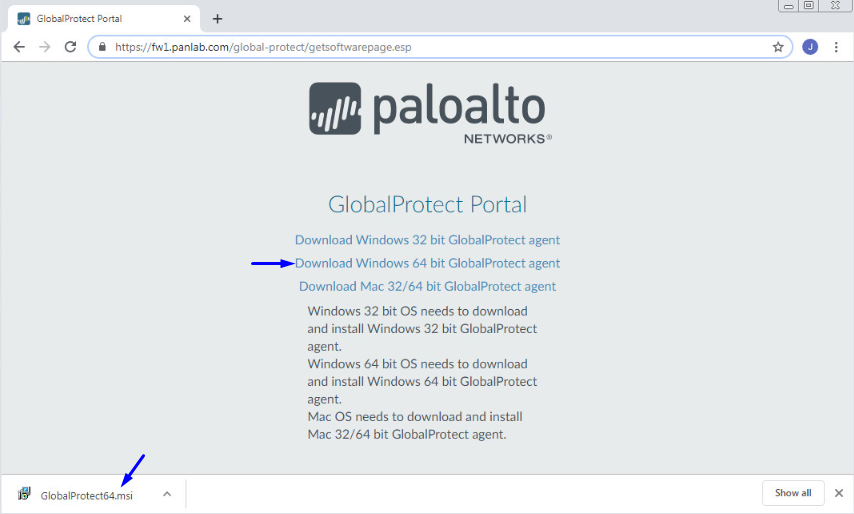The height and width of the screenshot is (514, 854).
Task: Close the browser window
Action: tap(834, 6)
